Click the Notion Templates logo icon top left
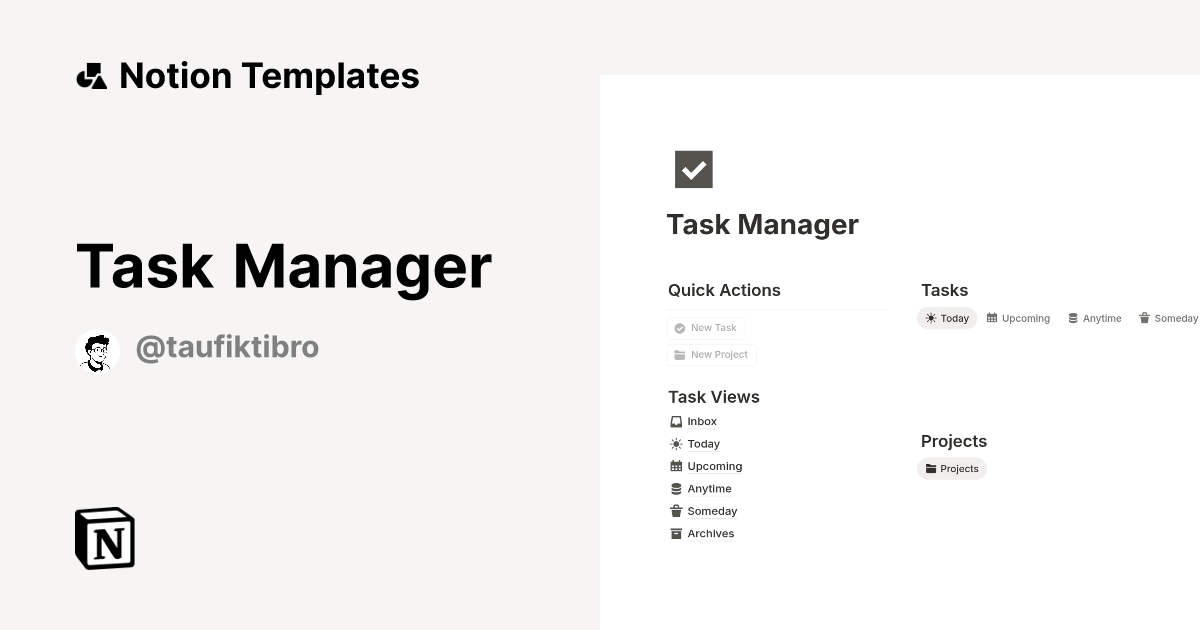This screenshot has width=1200, height=630. pos(91,75)
